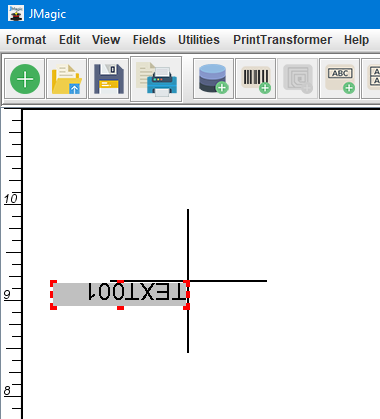
Task: Open the Help menu
Action: click(356, 40)
